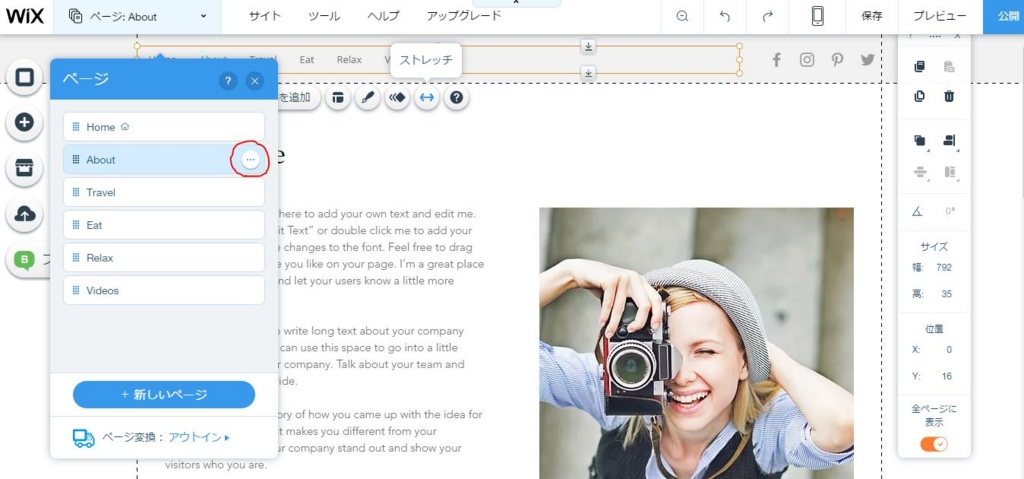The height and width of the screenshot is (479, 1024).
Task: Click the Instagram social icon
Action: pos(807,60)
